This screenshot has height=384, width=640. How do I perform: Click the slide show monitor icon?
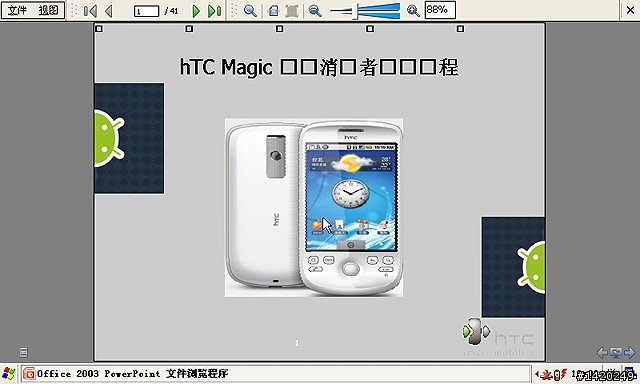tap(616, 352)
